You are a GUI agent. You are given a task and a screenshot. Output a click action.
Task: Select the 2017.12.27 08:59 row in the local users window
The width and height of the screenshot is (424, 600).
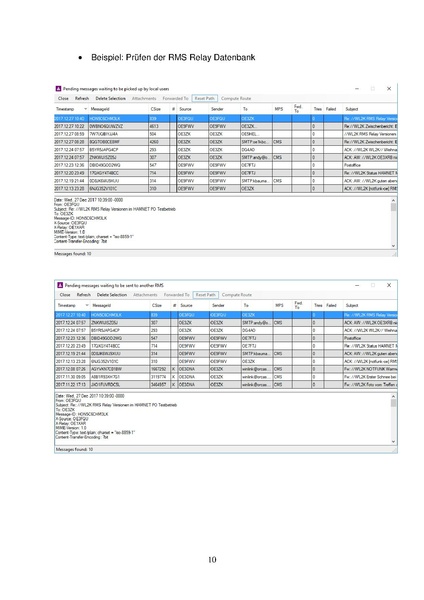225,134
